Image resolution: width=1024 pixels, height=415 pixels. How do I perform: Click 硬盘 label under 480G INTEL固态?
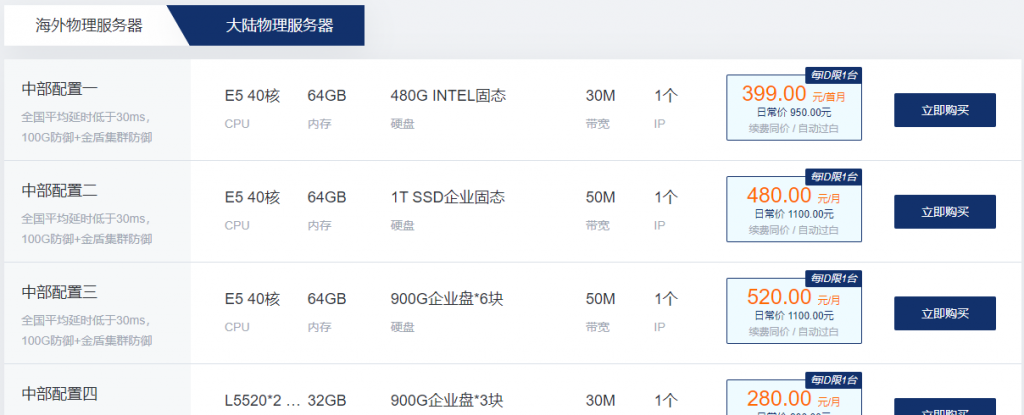pos(402,124)
